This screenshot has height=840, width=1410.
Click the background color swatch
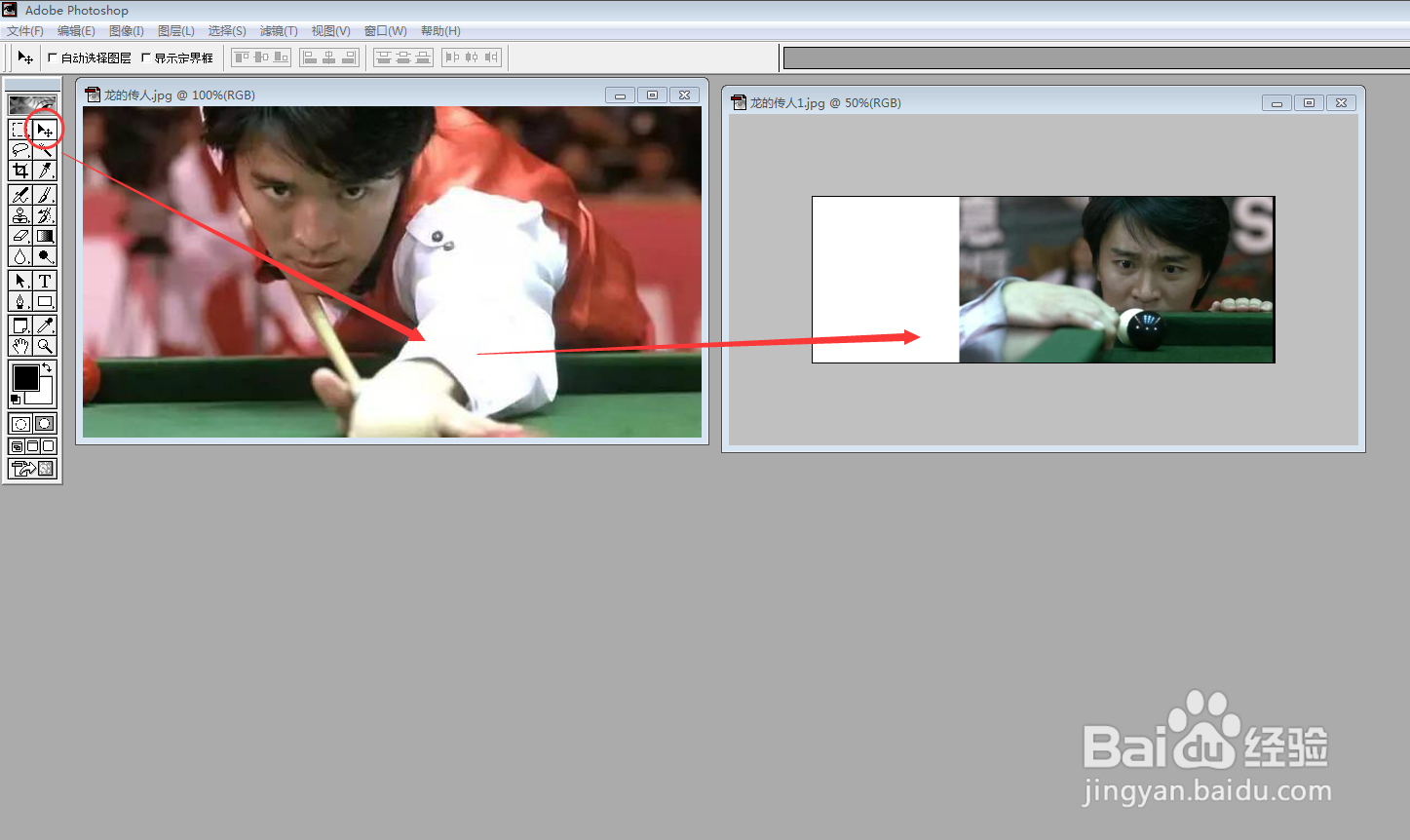click(x=44, y=395)
